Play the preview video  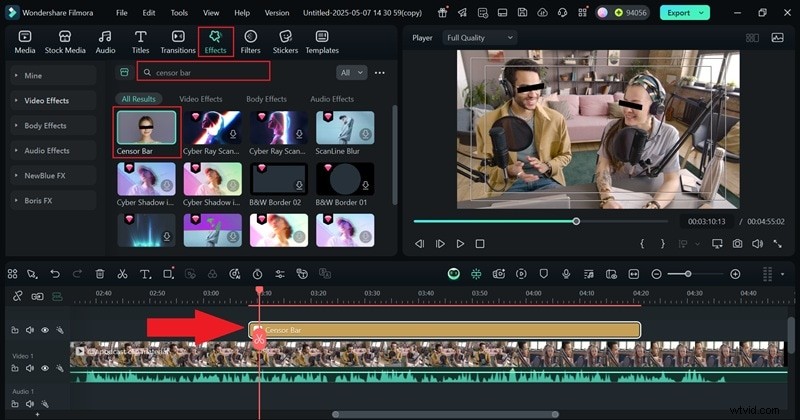pos(460,244)
